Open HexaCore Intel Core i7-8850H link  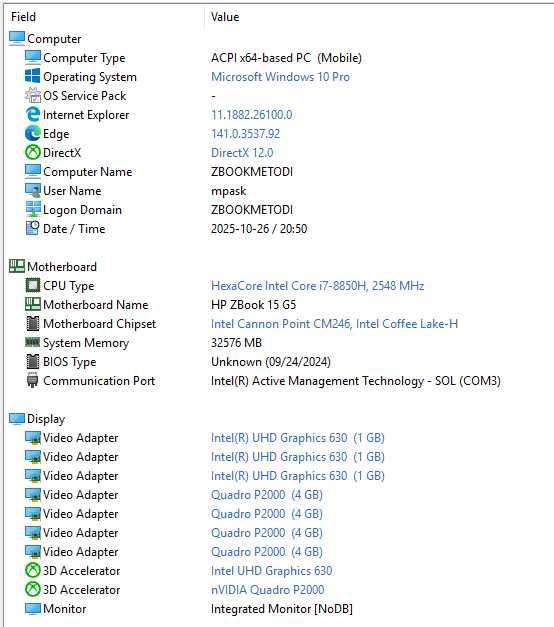318,286
